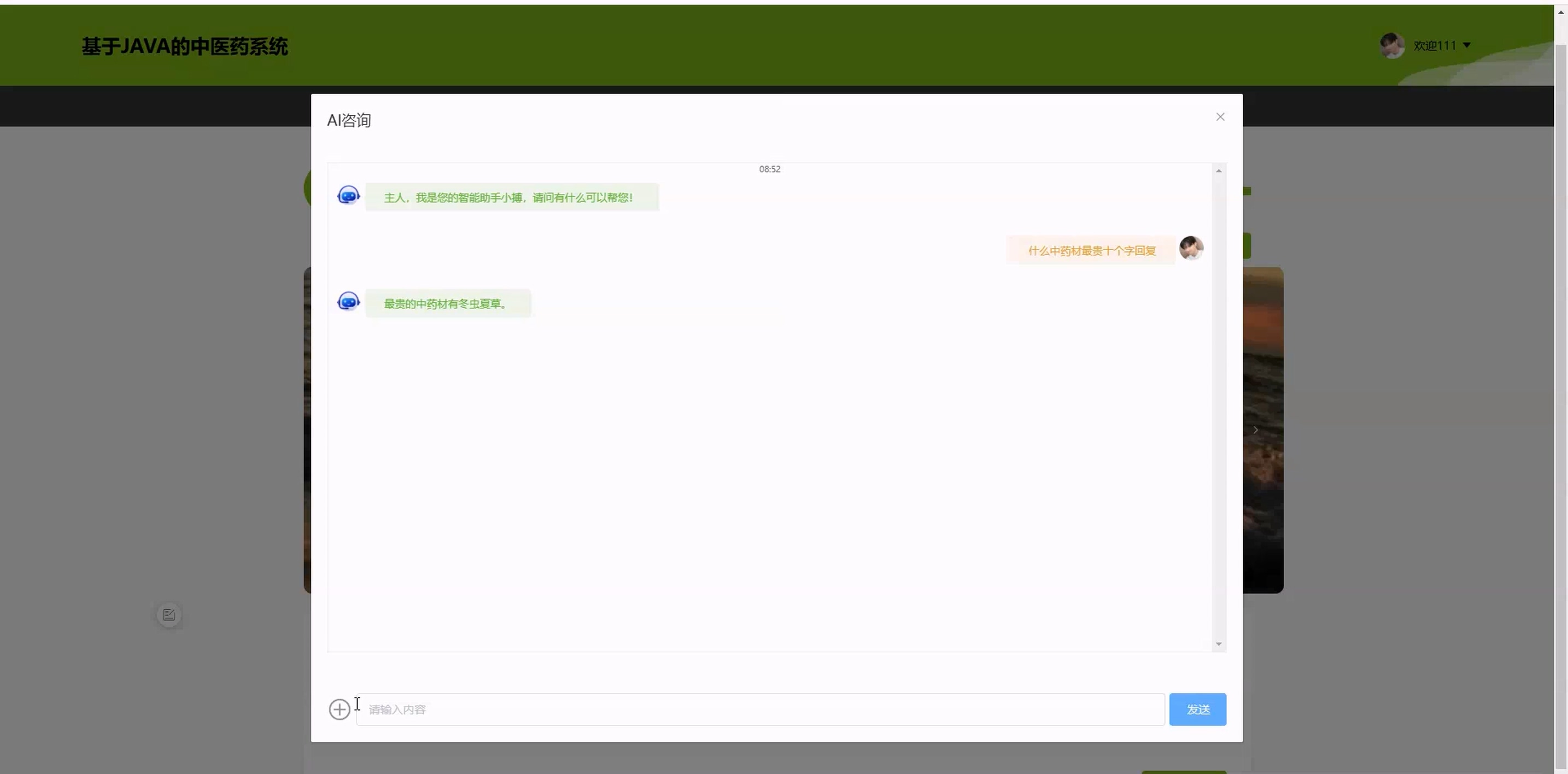
Task: Advance the carousel with the right arrow
Action: pos(1255,430)
